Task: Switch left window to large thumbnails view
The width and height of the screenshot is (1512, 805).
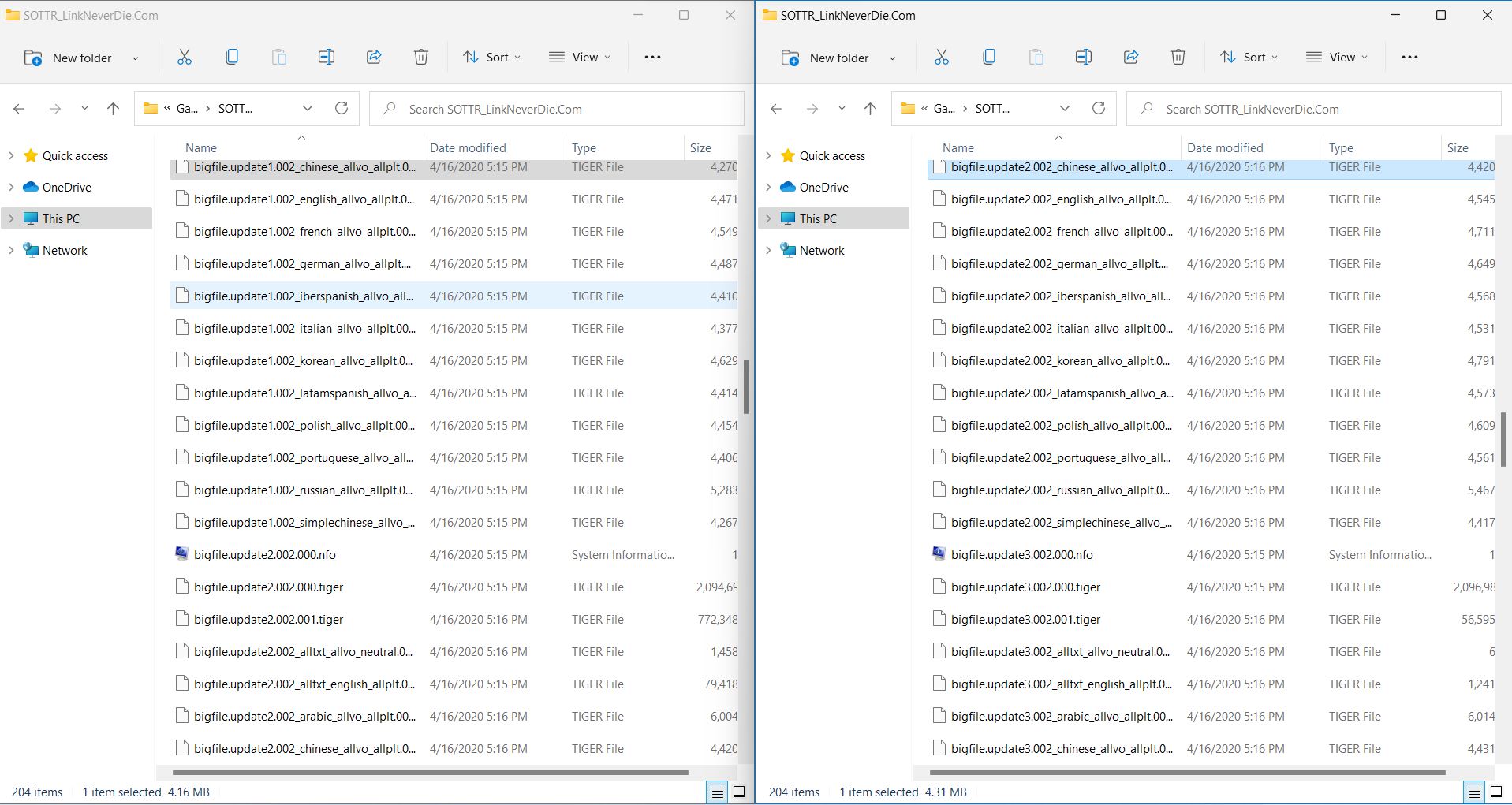Action: click(x=739, y=792)
